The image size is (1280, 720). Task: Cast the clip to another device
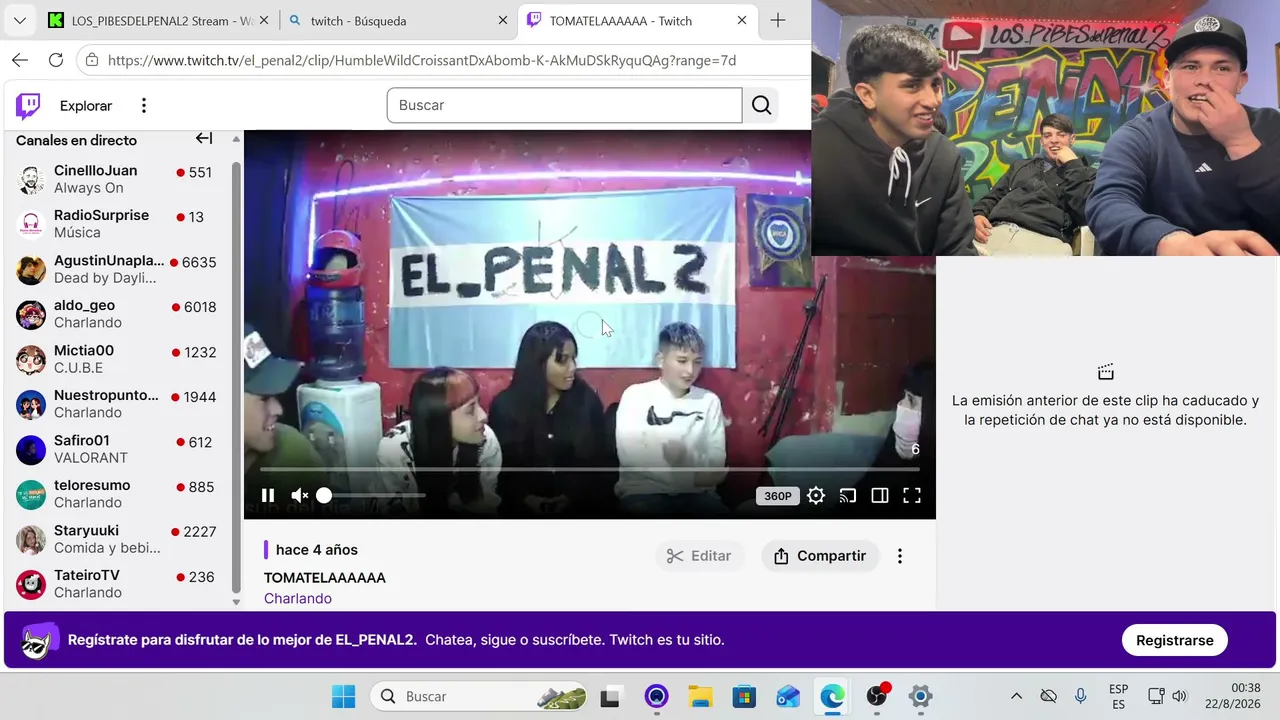pyautogui.click(x=848, y=495)
